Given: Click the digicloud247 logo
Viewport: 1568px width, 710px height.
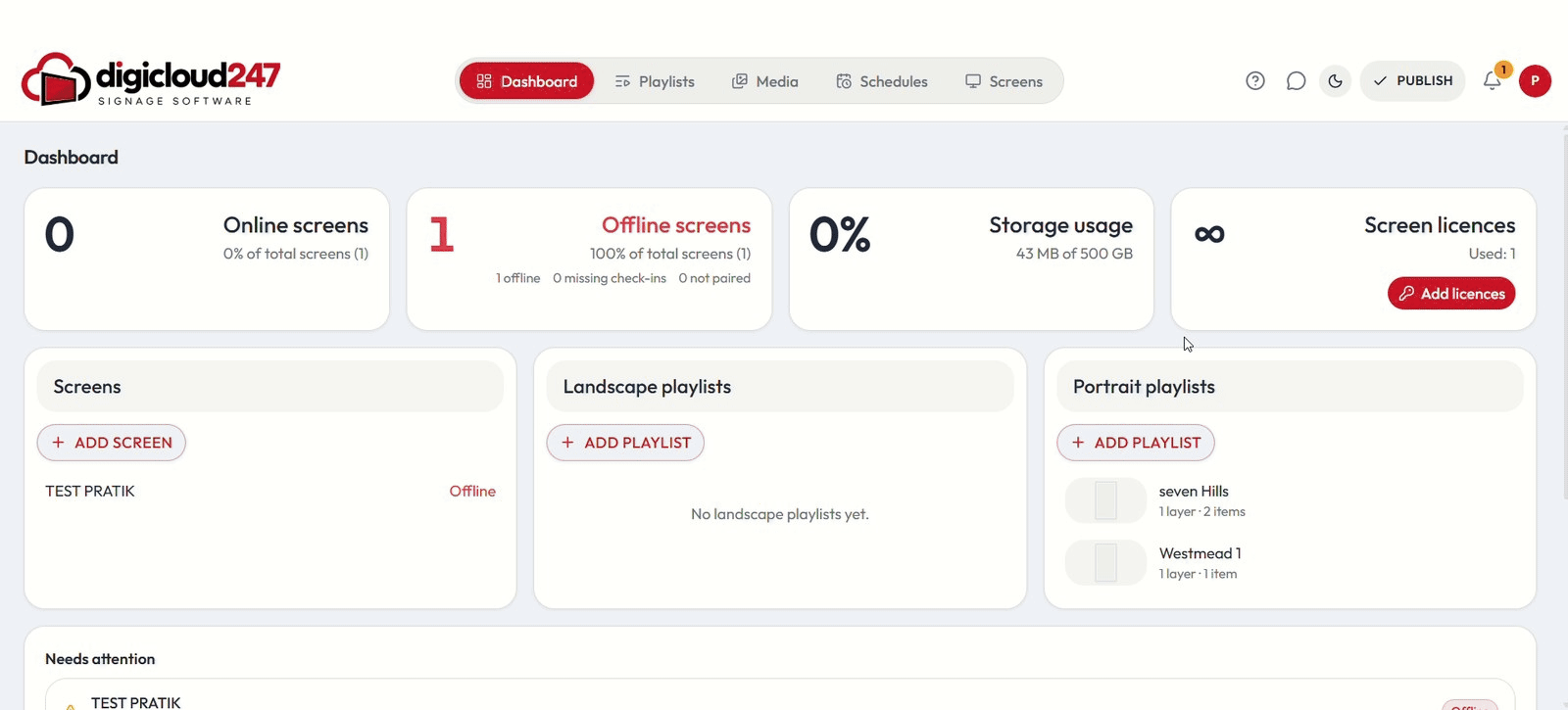Looking at the screenshot, I should coord(151,79).
